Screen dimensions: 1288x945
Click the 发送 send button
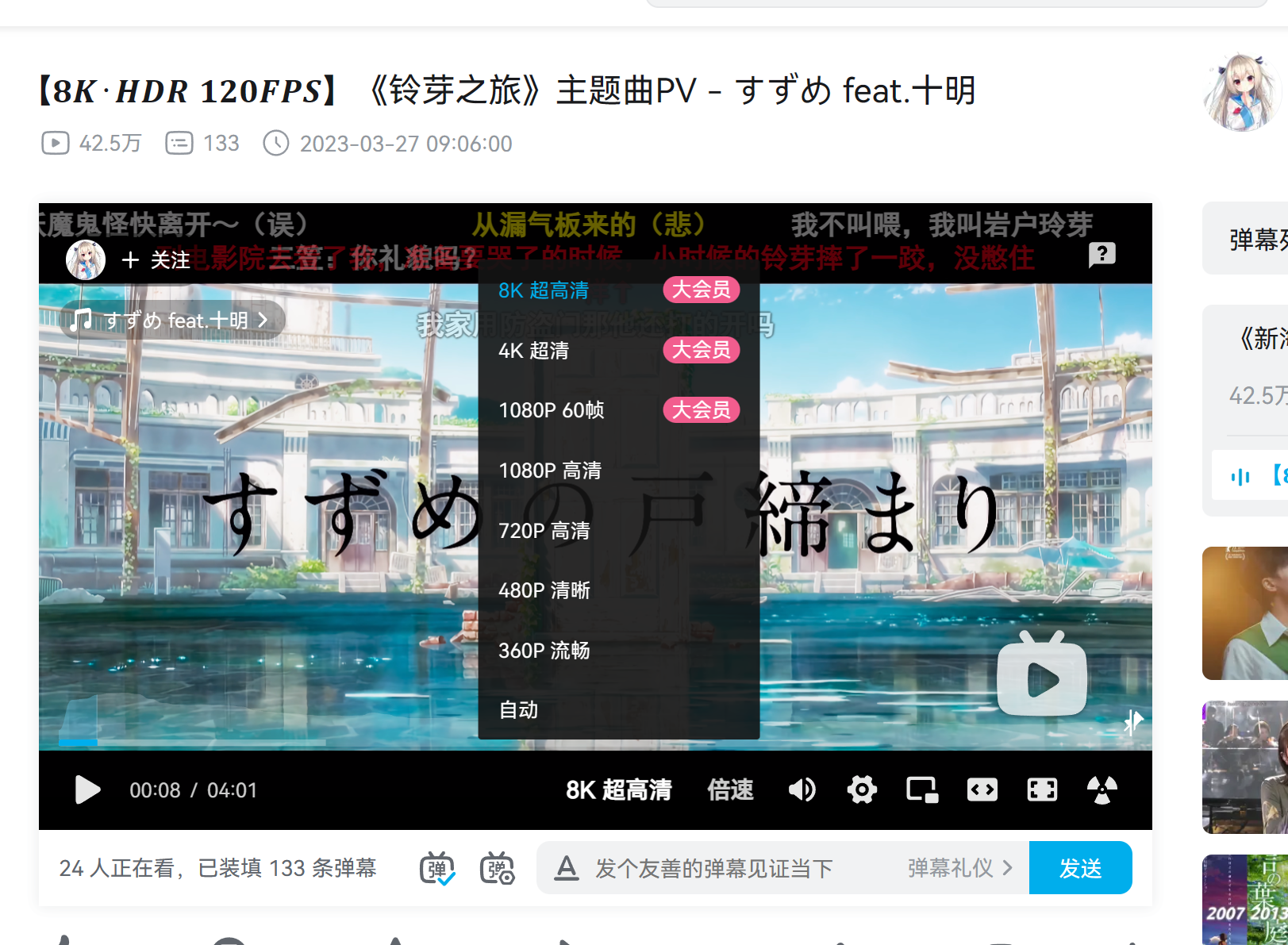tap(1080, 868)
